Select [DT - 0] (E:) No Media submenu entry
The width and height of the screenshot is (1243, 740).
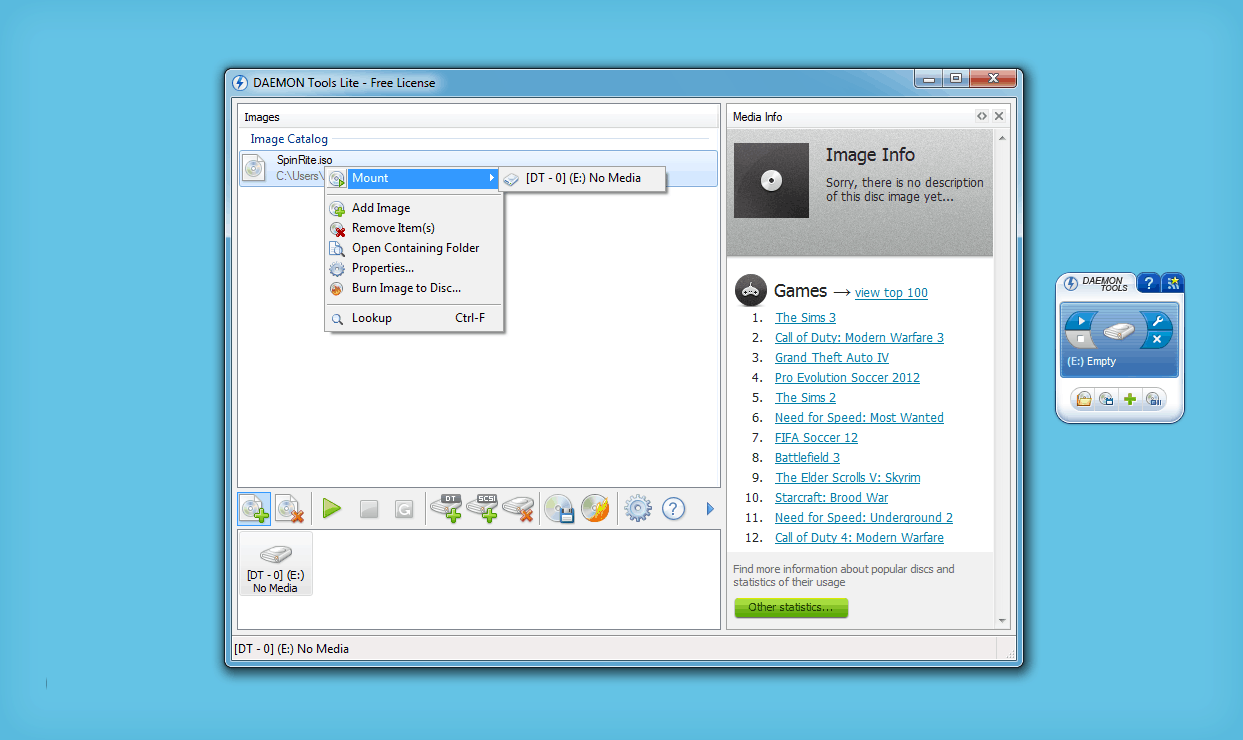(582, 179)
